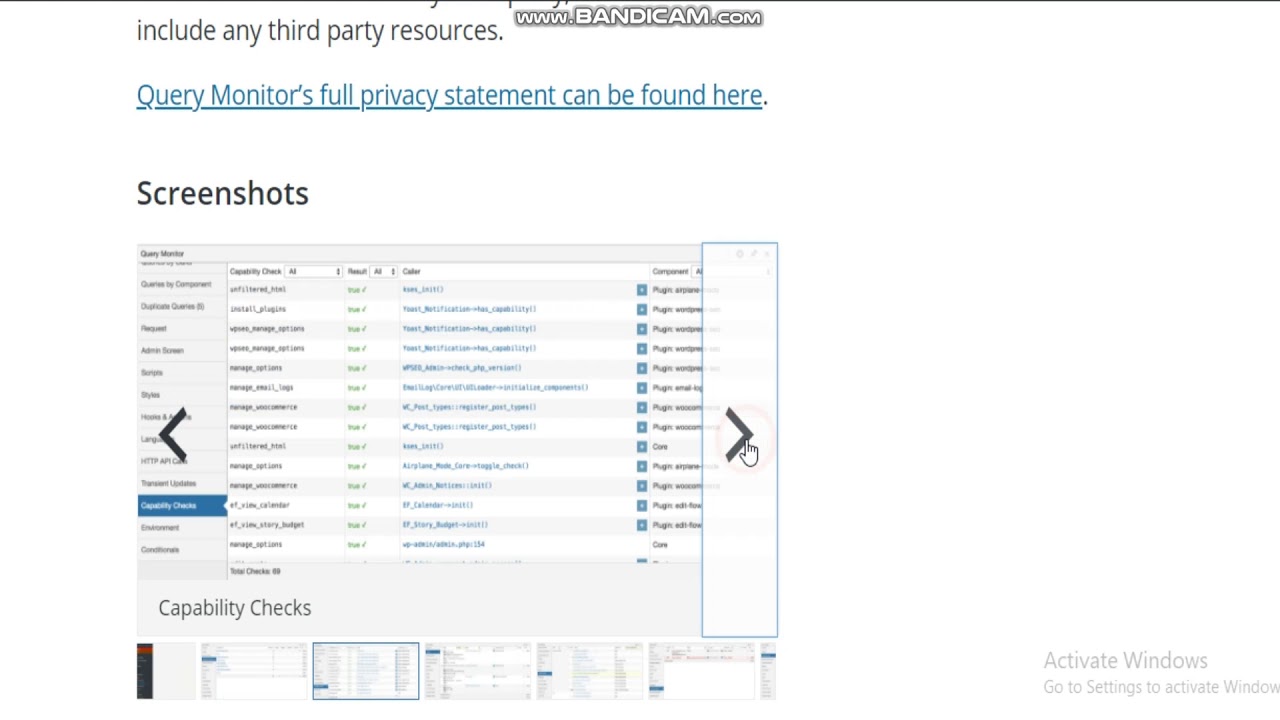The height and width of the screenshot is (720, 1280).
Task: Click the 'Screenshots' section heading
Action: 222,193
